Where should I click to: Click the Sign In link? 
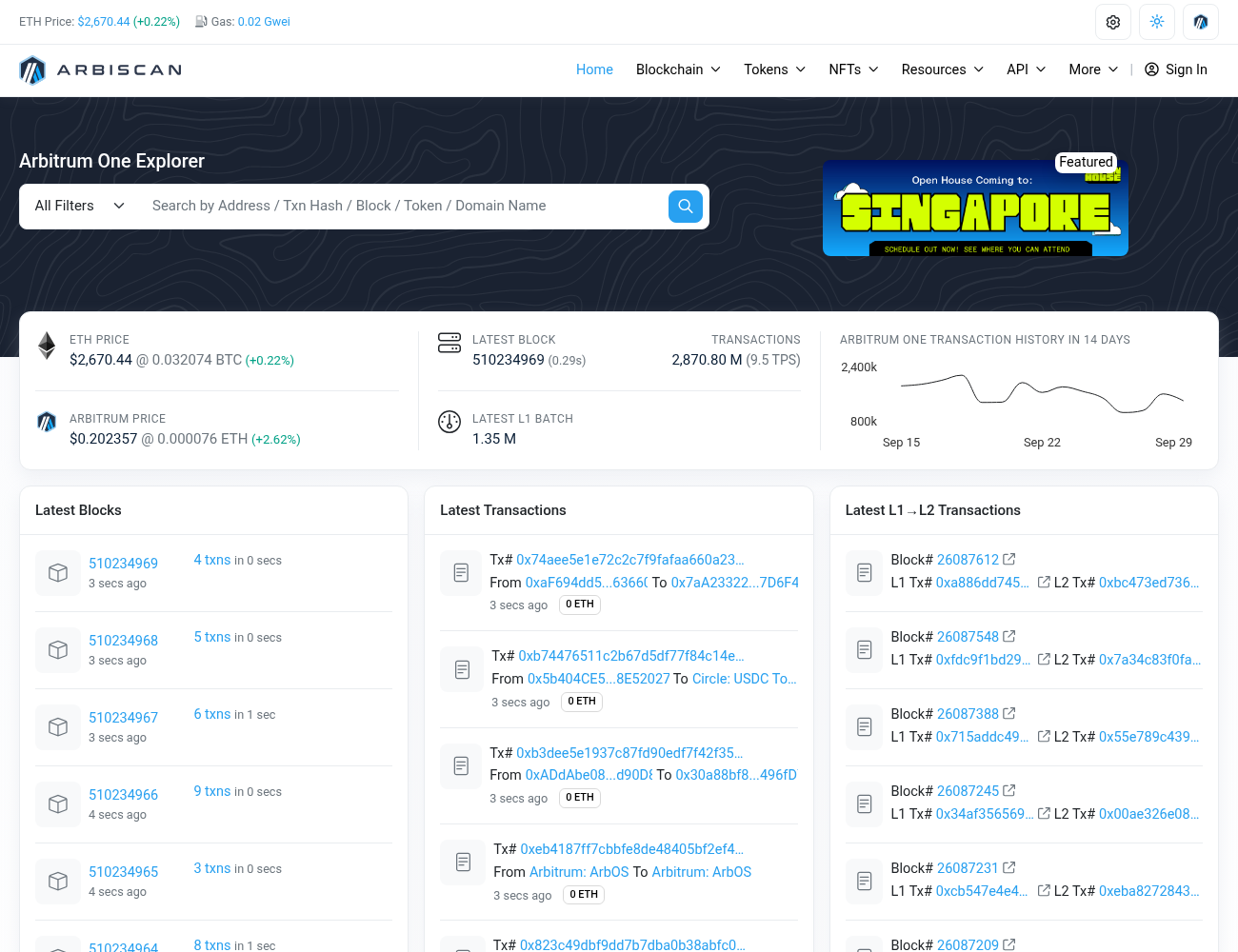pyautogui.click(x=1187, y=69)
